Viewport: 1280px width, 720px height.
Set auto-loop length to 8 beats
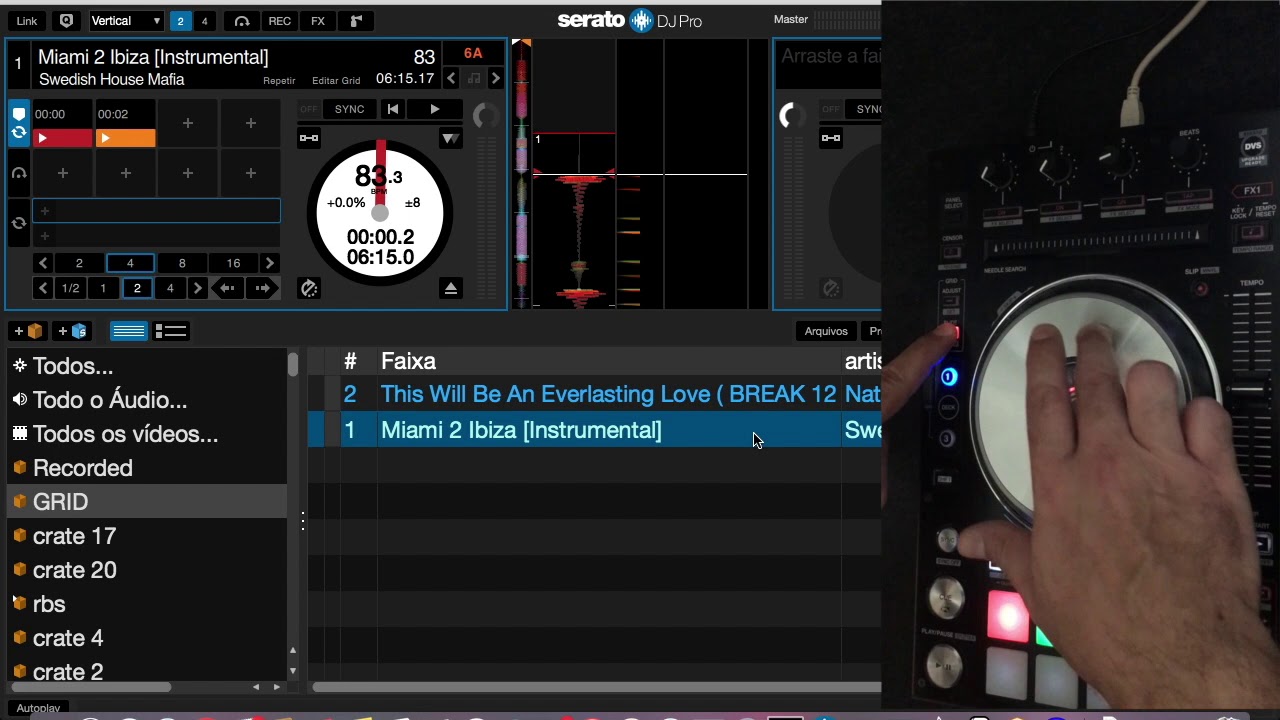pyautogui.click(x=182, y=263)
